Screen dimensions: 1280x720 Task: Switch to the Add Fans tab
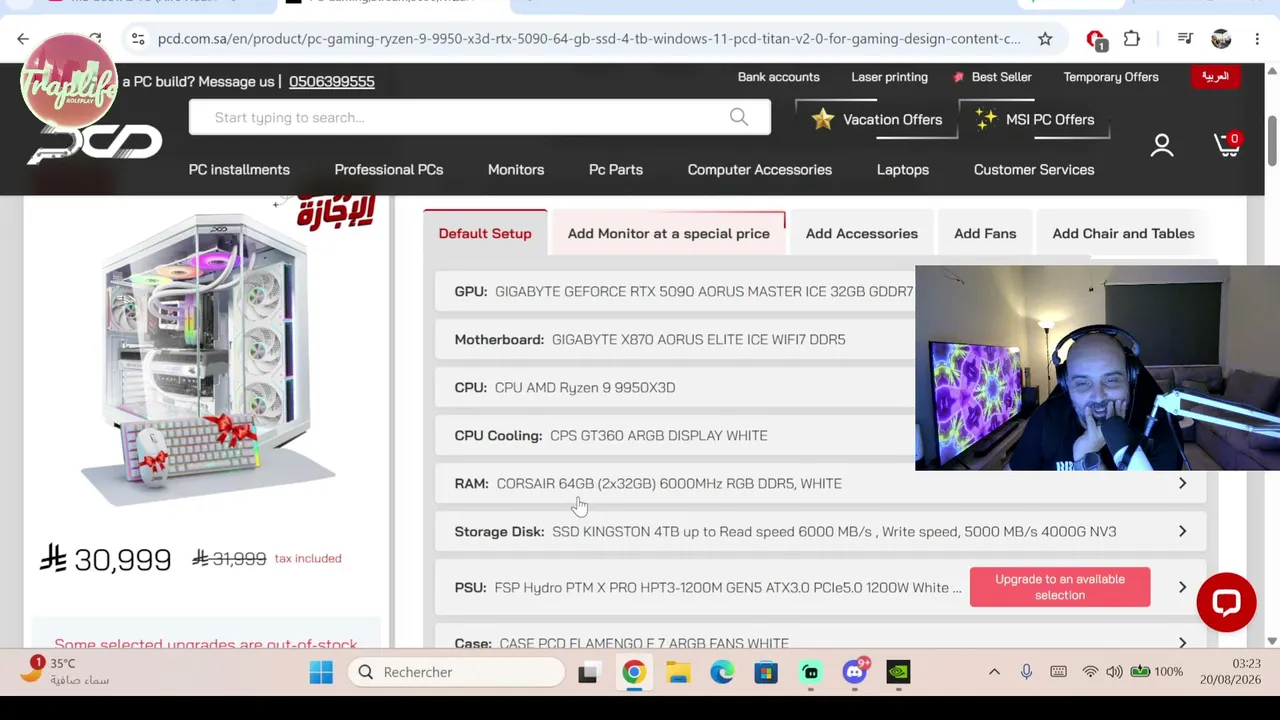tap(985, 233)
